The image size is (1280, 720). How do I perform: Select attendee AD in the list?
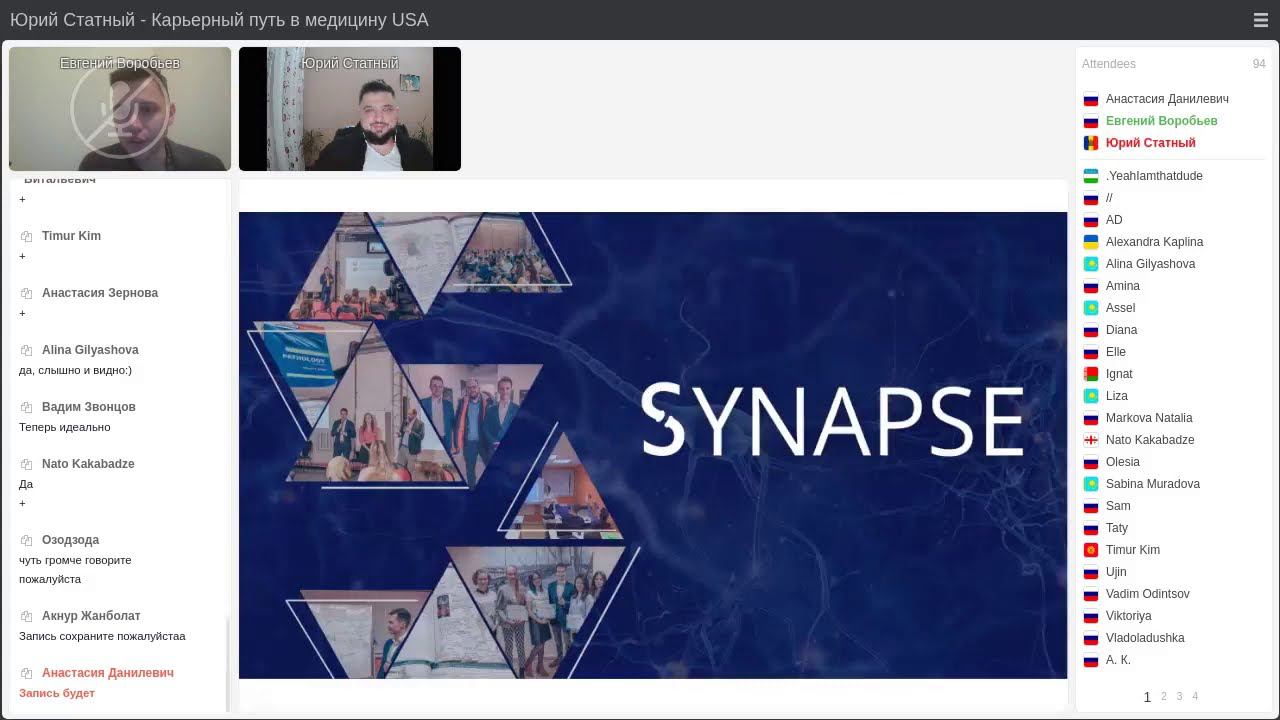1114,220
